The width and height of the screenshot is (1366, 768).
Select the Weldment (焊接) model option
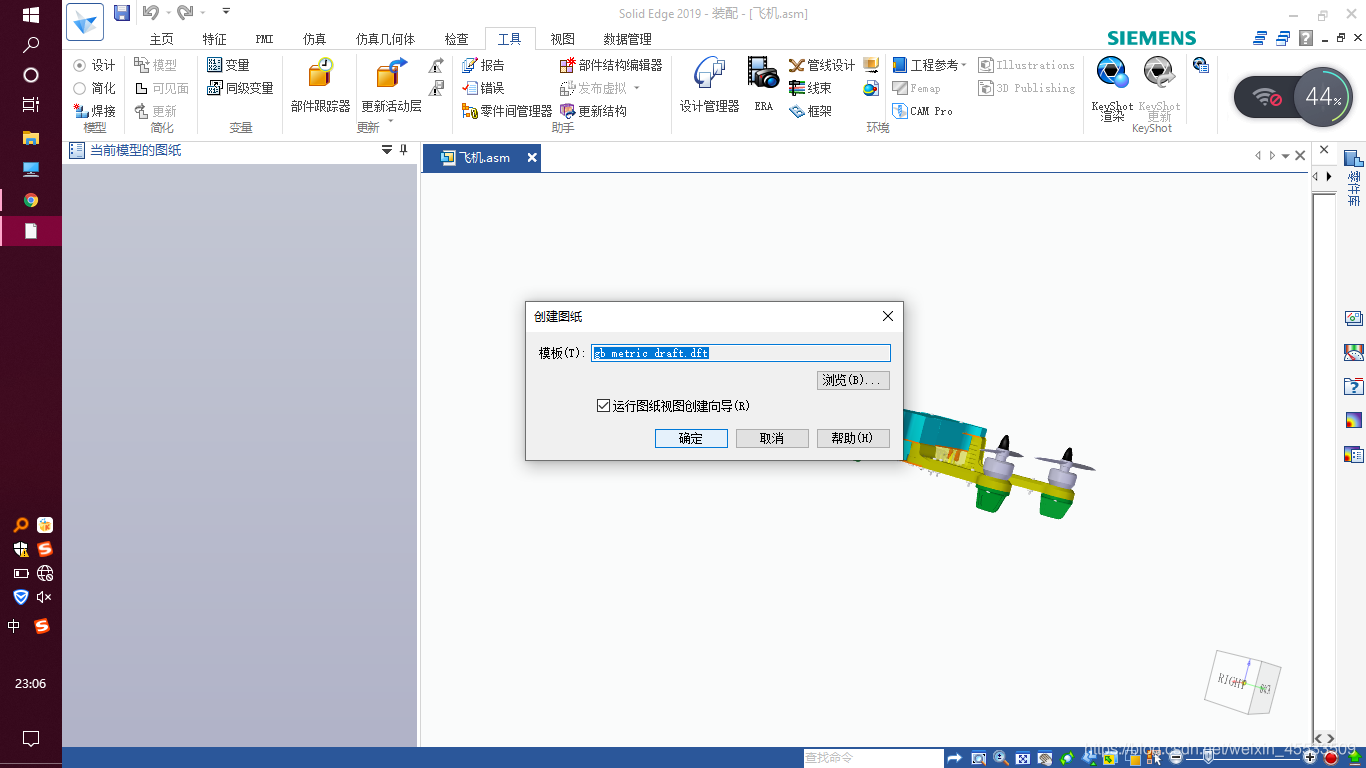[95, 111]
